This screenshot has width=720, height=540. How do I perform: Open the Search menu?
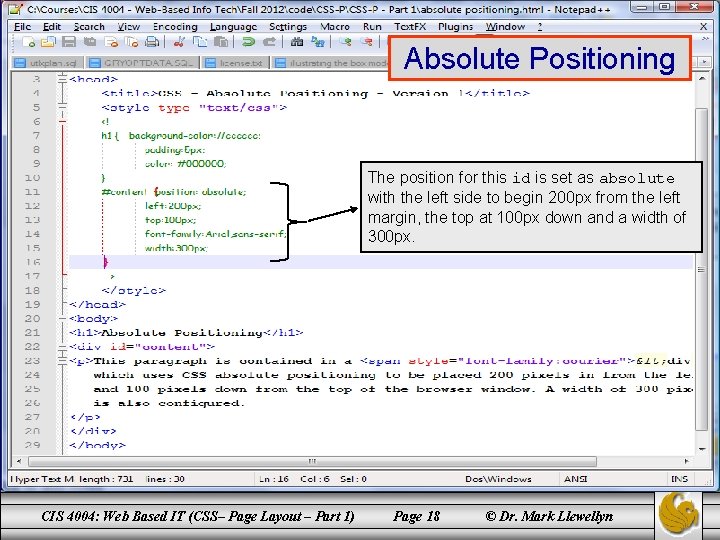(x=89, y=27)
